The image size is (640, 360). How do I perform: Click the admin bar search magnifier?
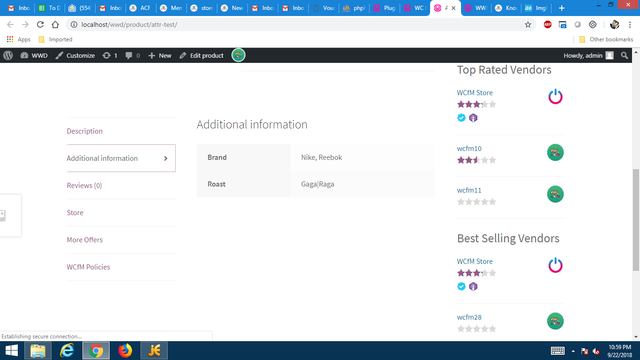[x=624, y=56]
